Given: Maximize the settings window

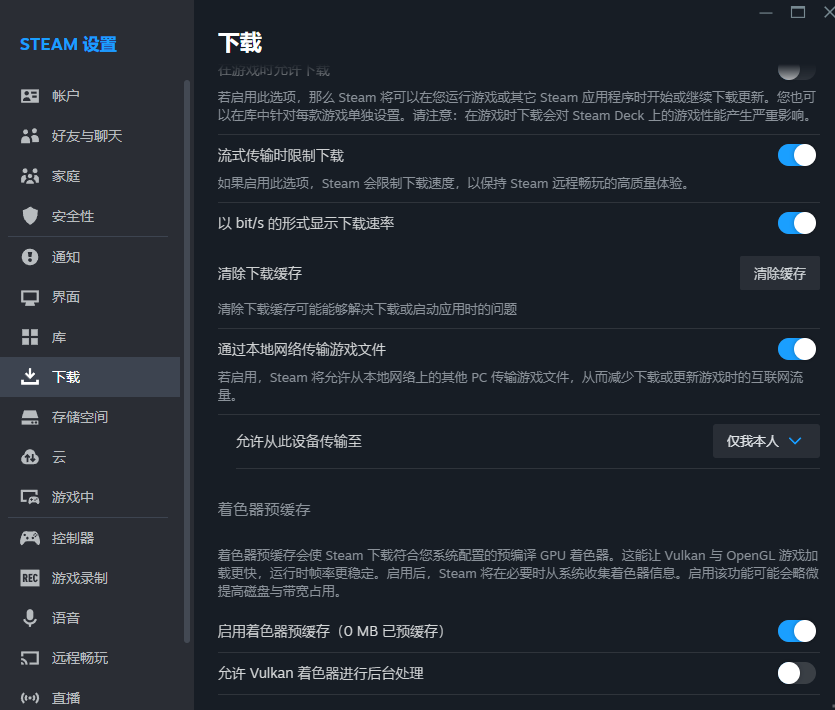Looking at the screenshot, I should coord(798,12).
